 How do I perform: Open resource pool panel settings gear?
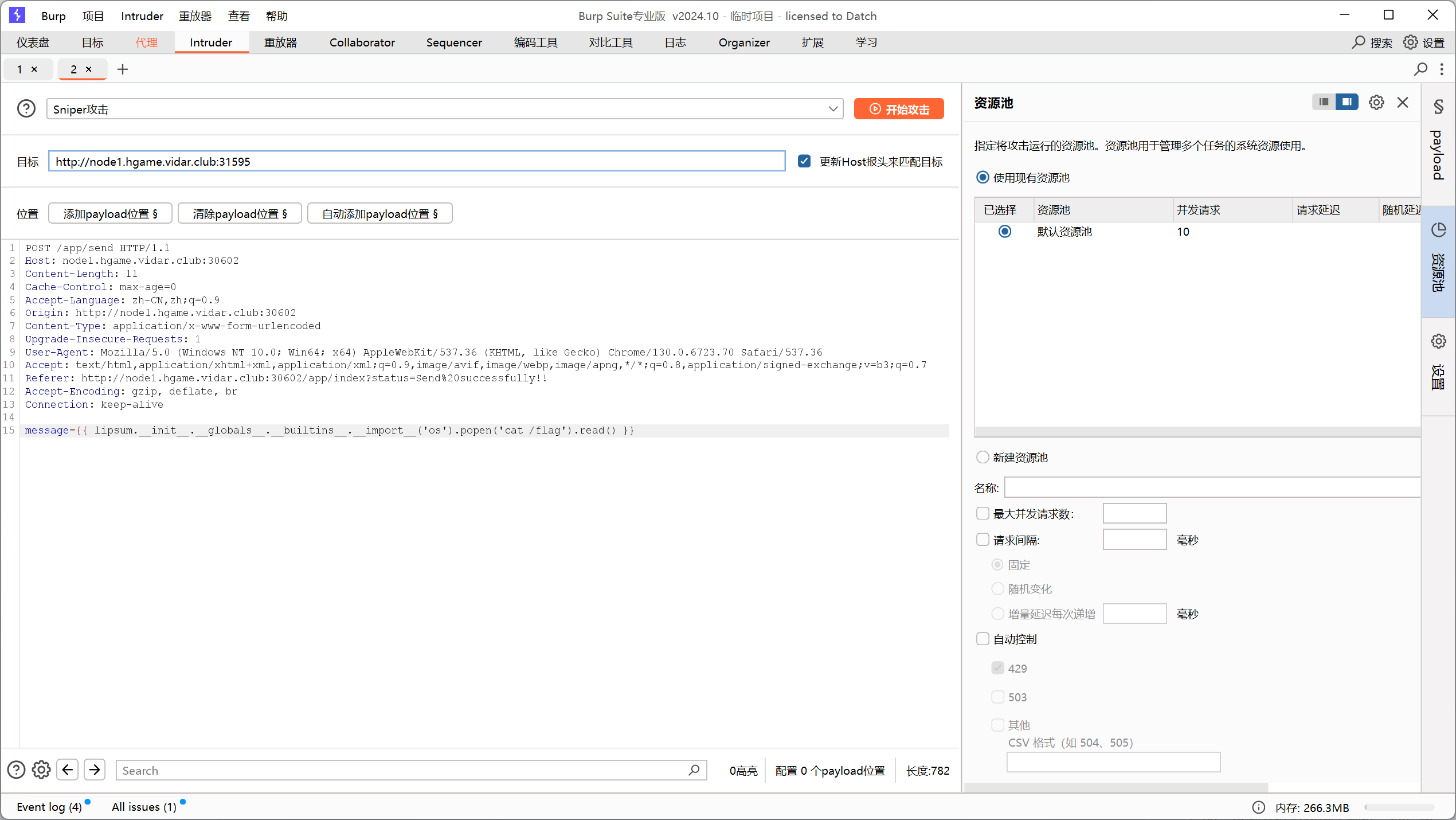point(1376,103)
